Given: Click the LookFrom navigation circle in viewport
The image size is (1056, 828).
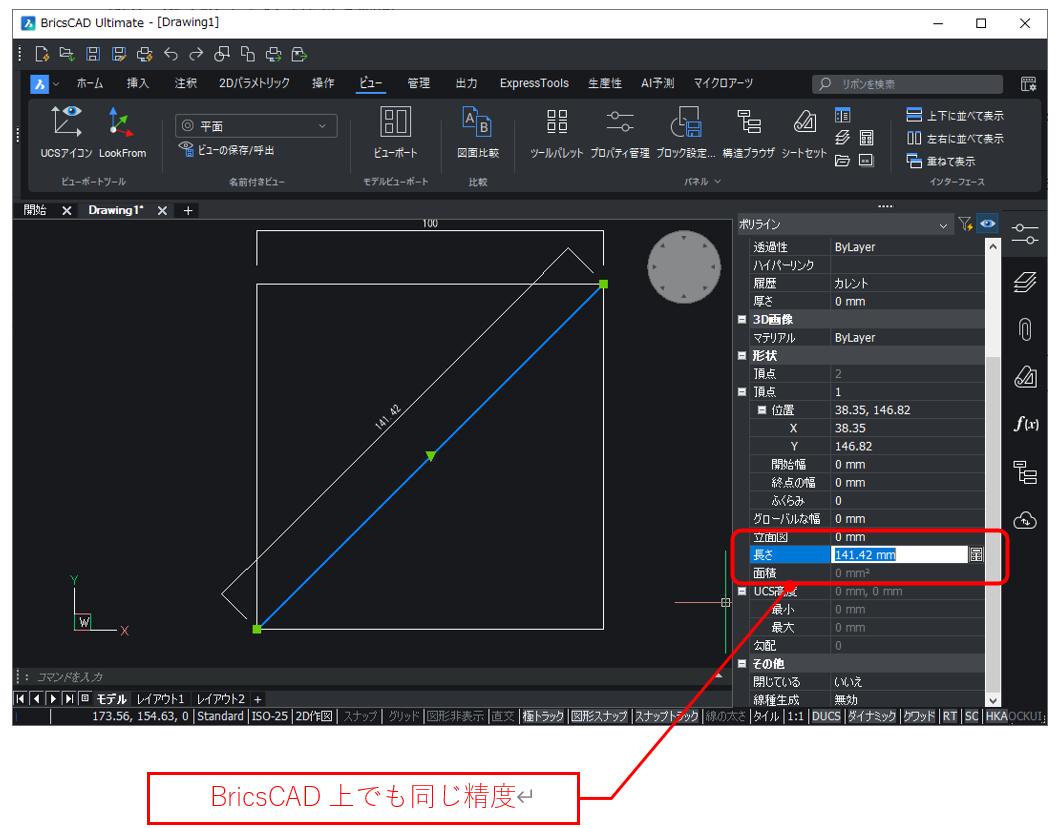Looking at the screenshot, I should 684,267.
